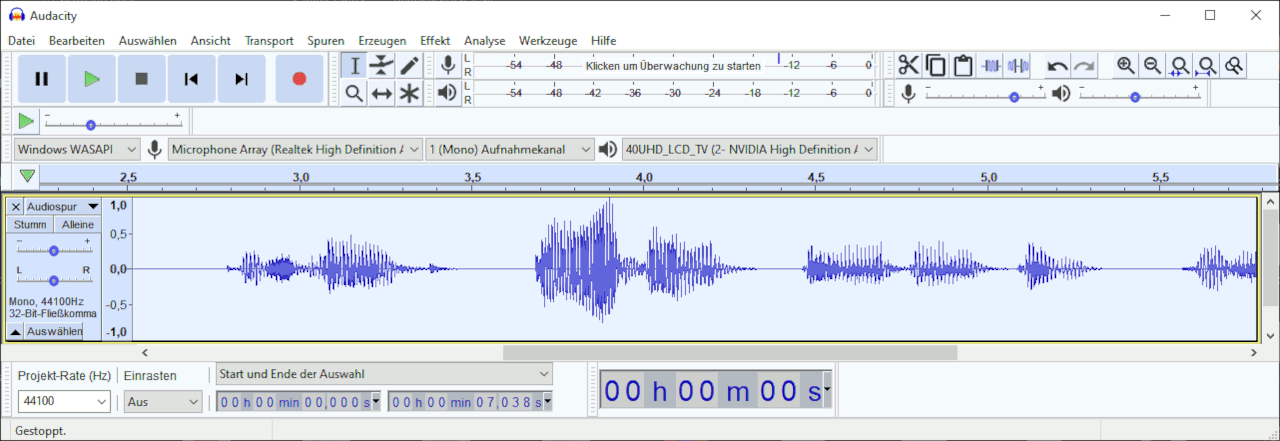This screenshot has width=1280, height=441.
Task: Choose the Zoom magnifier tool
Action: pos(354,93)
